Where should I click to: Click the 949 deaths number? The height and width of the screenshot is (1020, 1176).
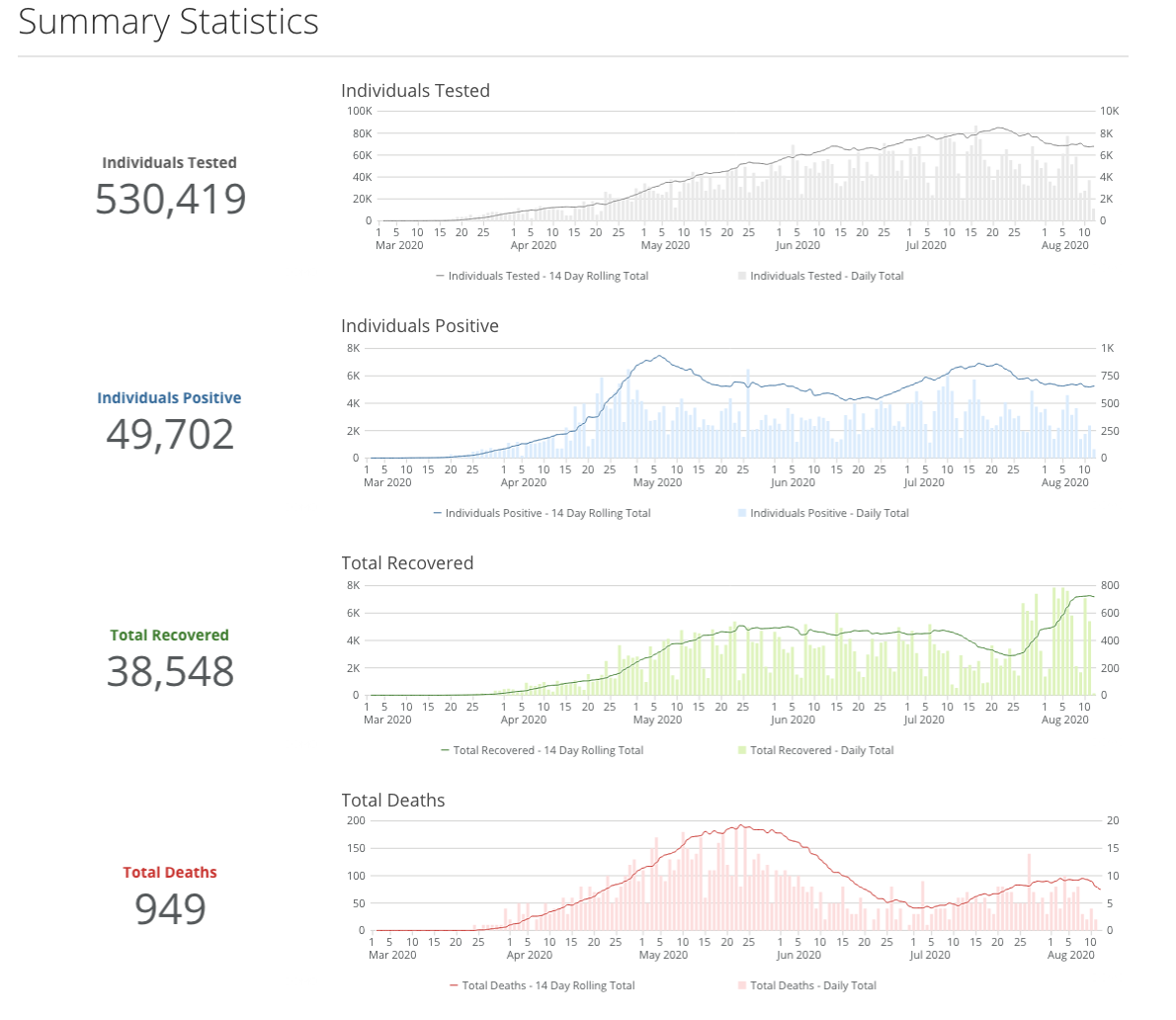click(x=170, y=909)
